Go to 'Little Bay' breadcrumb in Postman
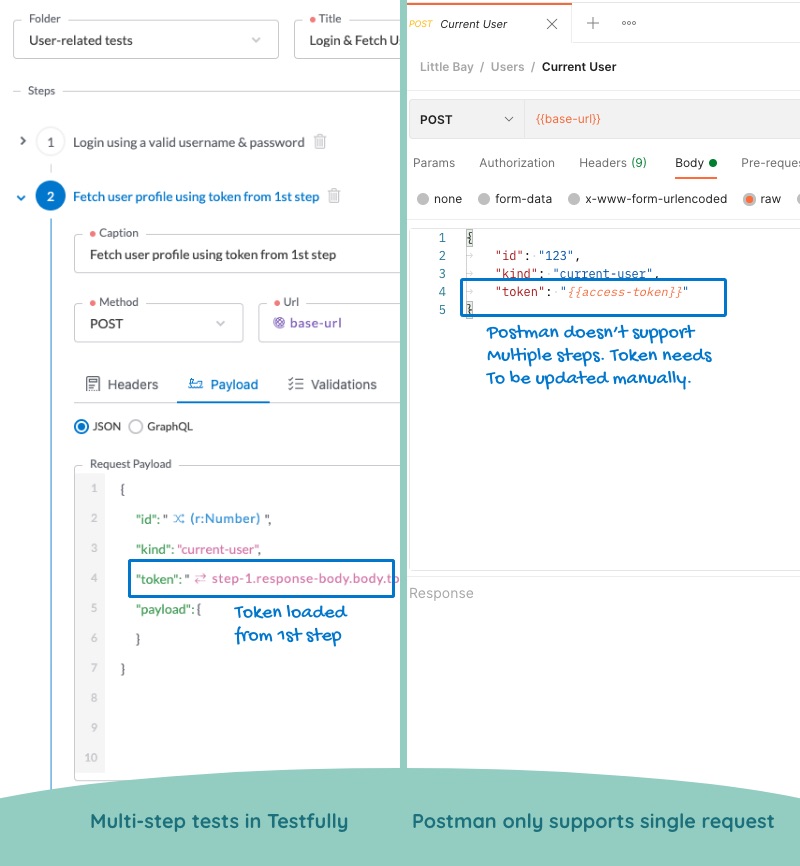The height and width of the screenshot is (866, 800). click(446, 67)
